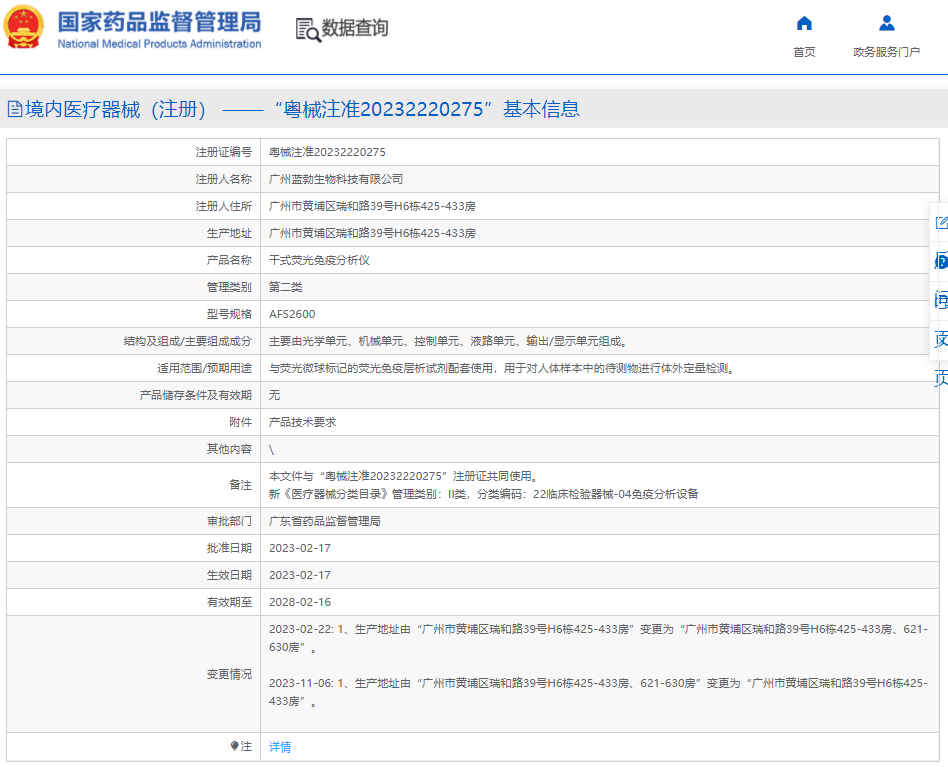This screenshot has height=767, width=948.
Task: Open the 政务服务门户 text link
Action: point(886,52)
